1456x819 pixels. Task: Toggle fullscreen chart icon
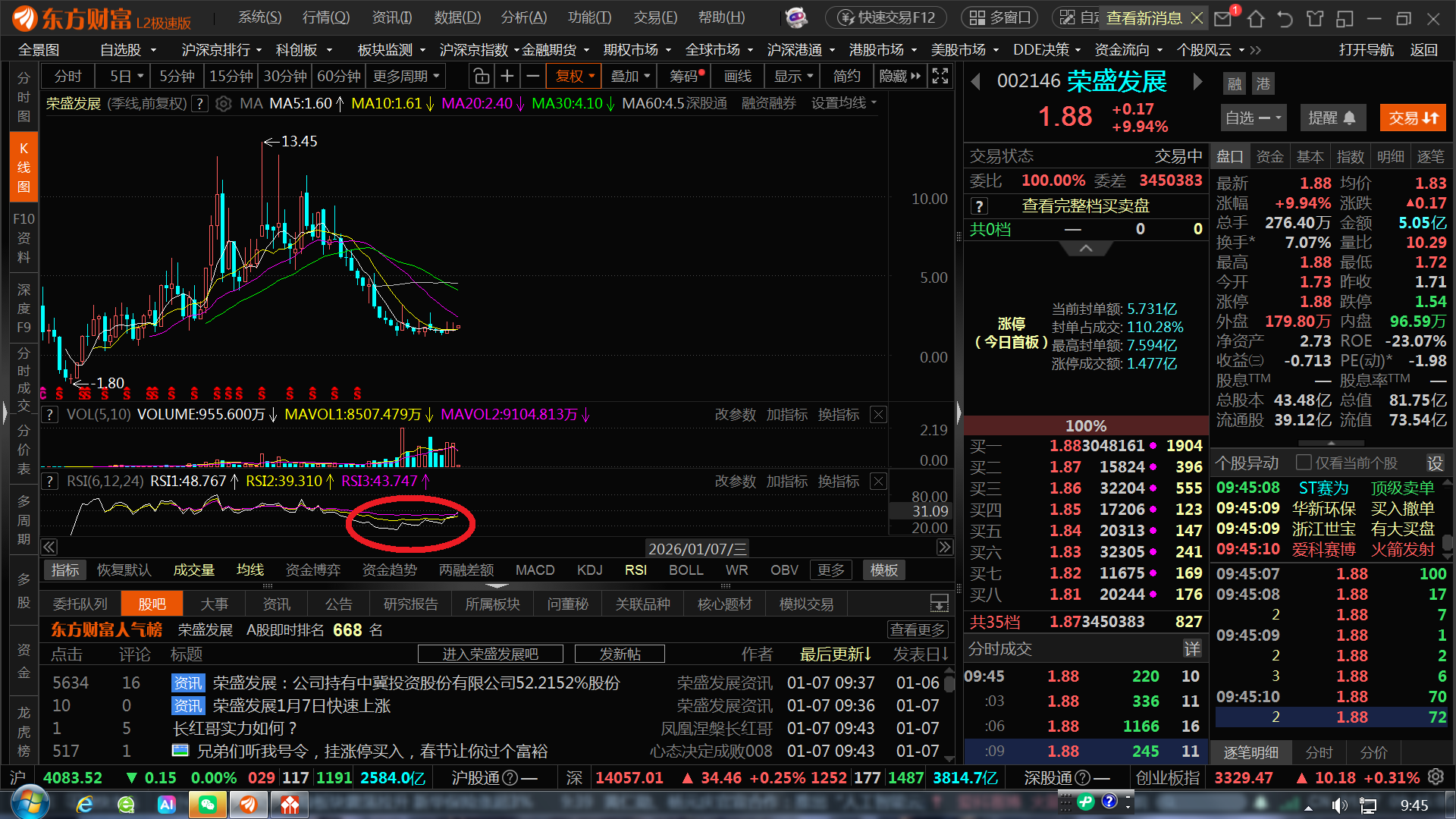[x=940, y=76]
